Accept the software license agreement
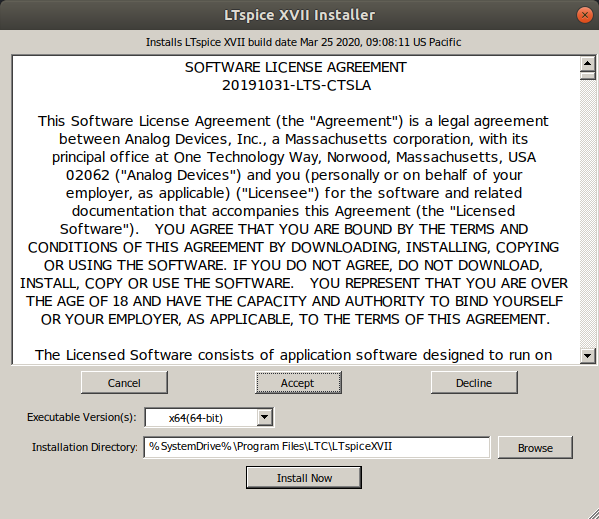599x519 pixels. tap(298, 382)
